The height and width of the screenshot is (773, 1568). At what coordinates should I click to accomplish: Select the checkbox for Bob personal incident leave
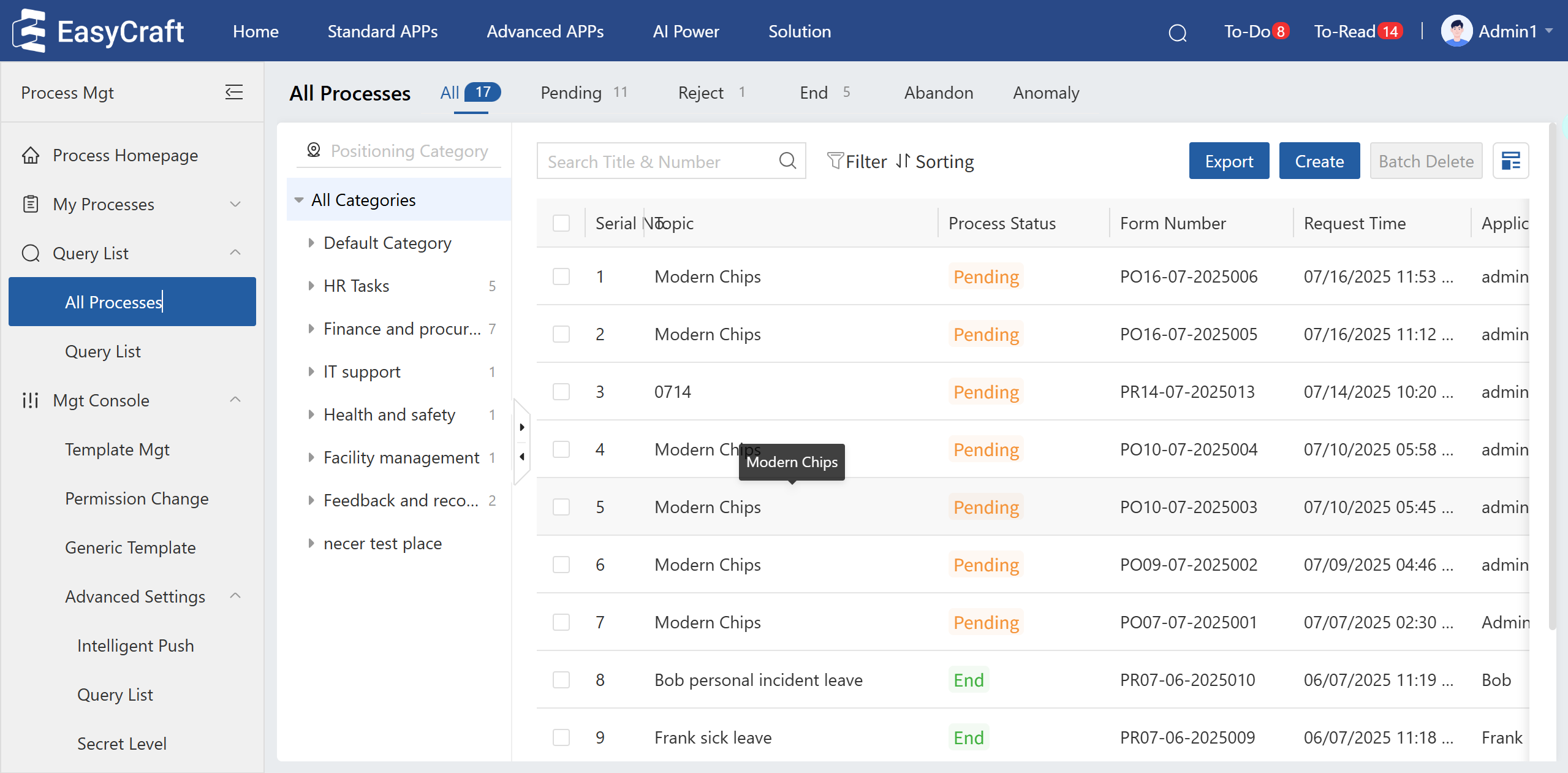tap(561, 680)
